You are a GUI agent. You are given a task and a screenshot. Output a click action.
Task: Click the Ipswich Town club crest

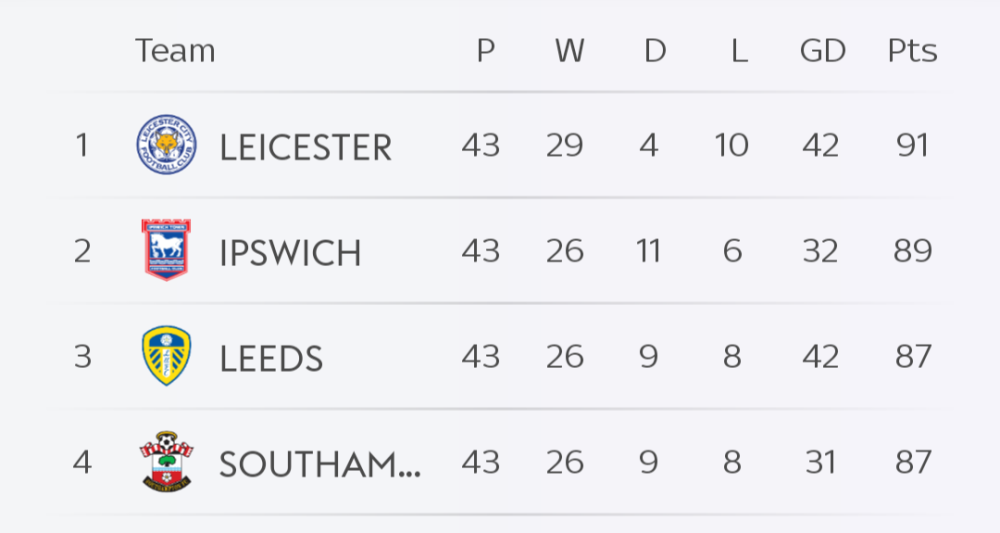pyautogui.click(x=166, y=250)
